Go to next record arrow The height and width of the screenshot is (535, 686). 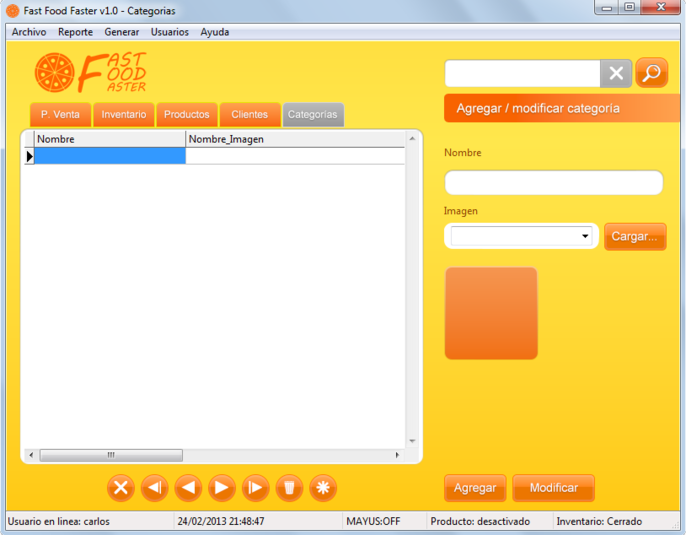222,487
